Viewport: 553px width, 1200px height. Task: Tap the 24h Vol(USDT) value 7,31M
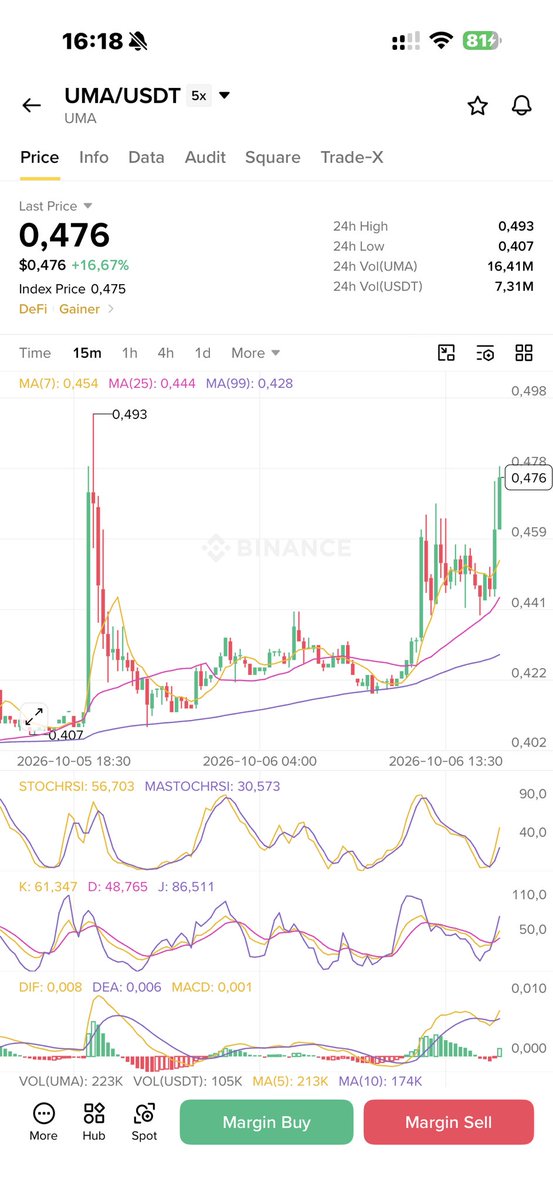[x=514, y=287]
